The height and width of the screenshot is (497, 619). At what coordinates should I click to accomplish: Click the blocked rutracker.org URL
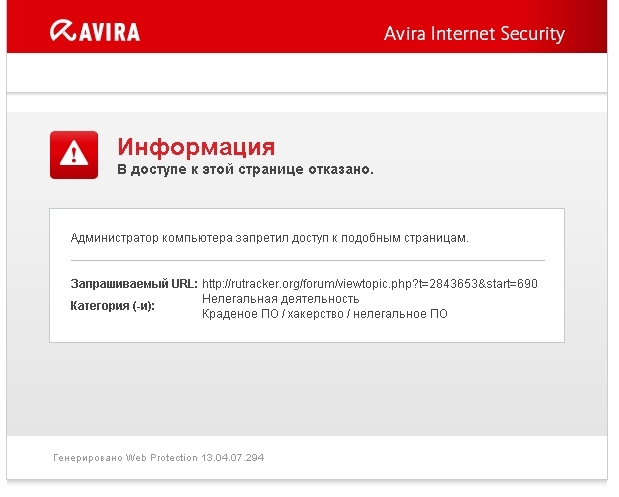370,284
